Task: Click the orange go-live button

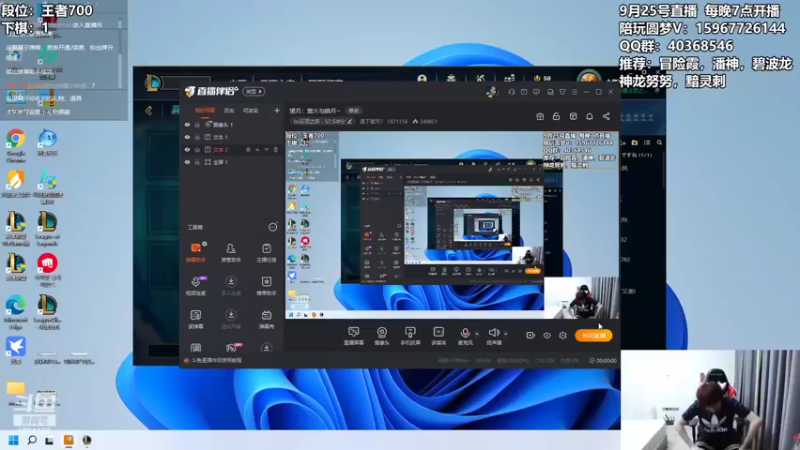Action: click(594, 335)
